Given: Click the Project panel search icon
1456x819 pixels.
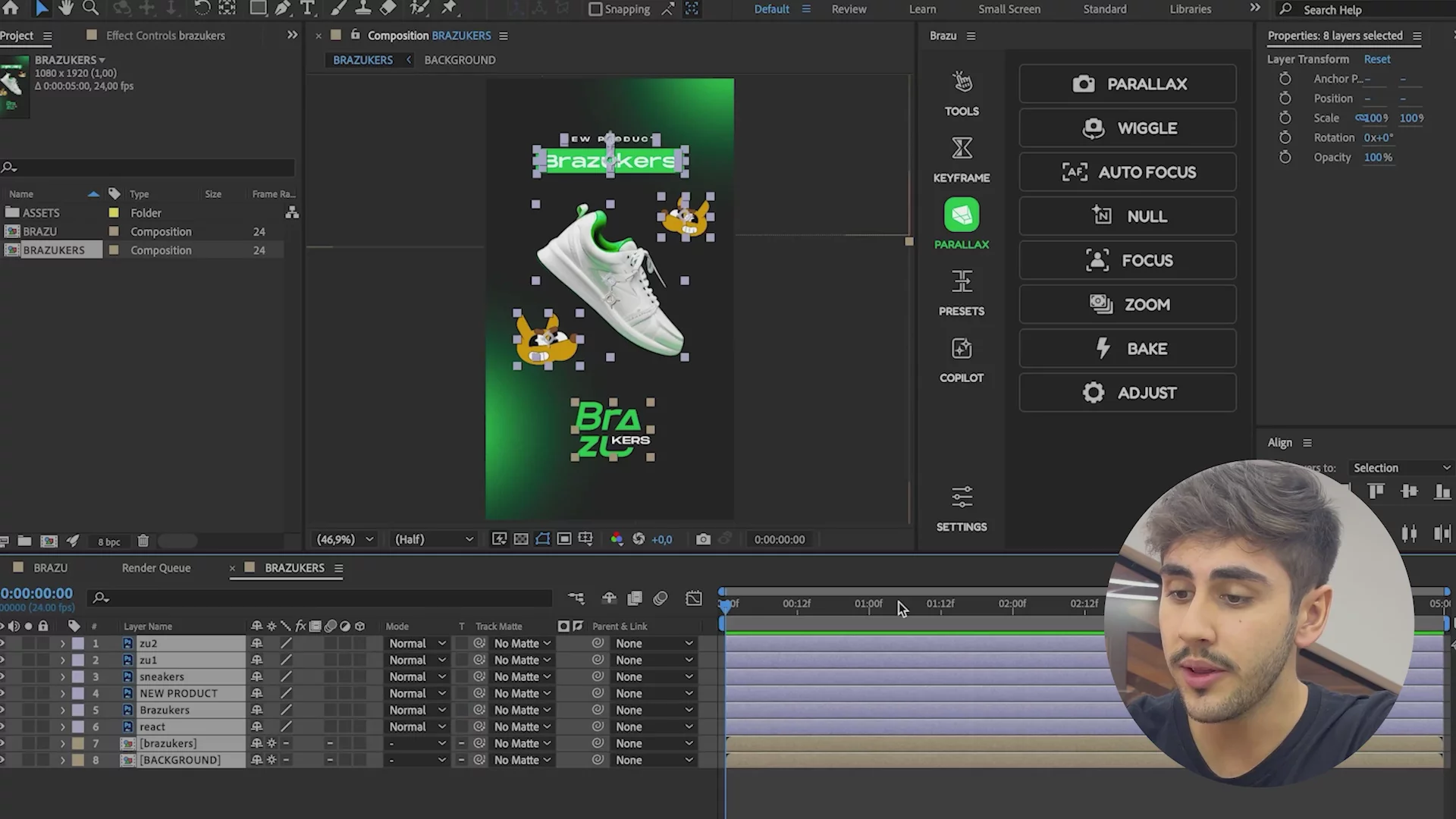Looking at the screenshot, I should pyautogui.click(x=8, y=167).
